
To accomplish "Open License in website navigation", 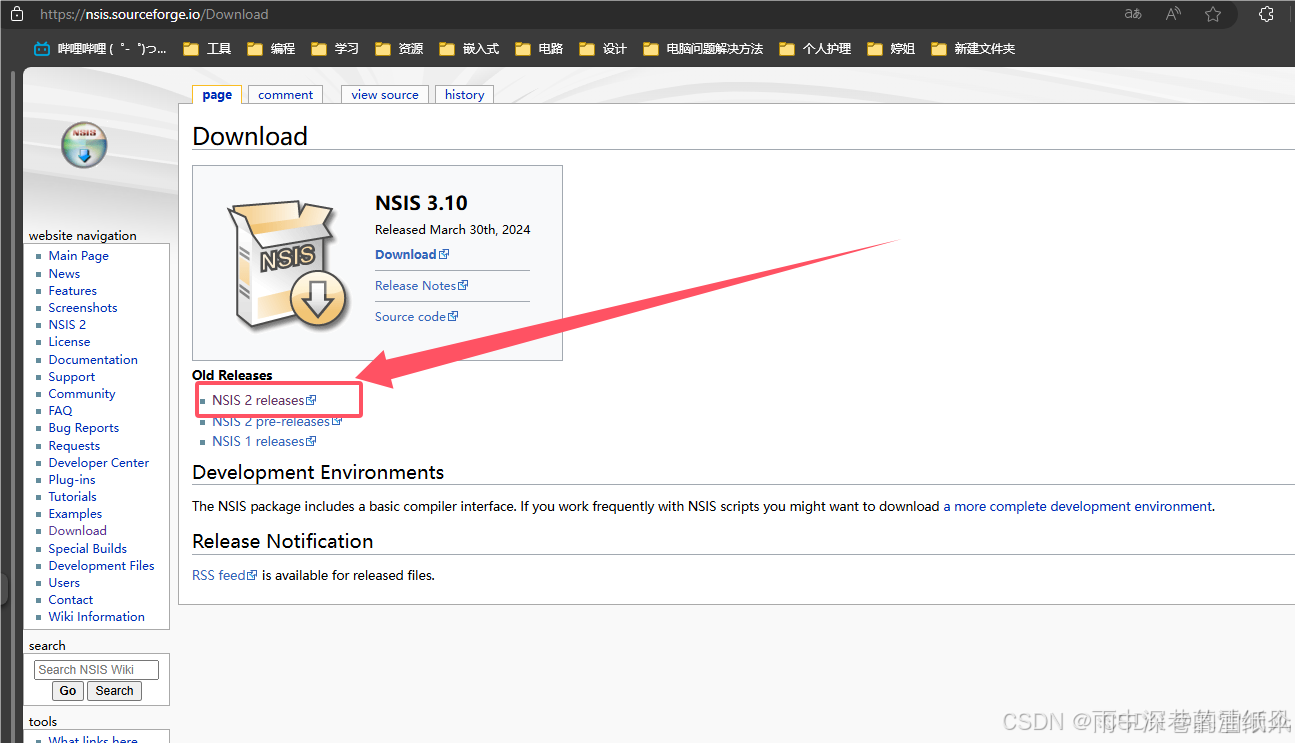I will pos(69,341).
